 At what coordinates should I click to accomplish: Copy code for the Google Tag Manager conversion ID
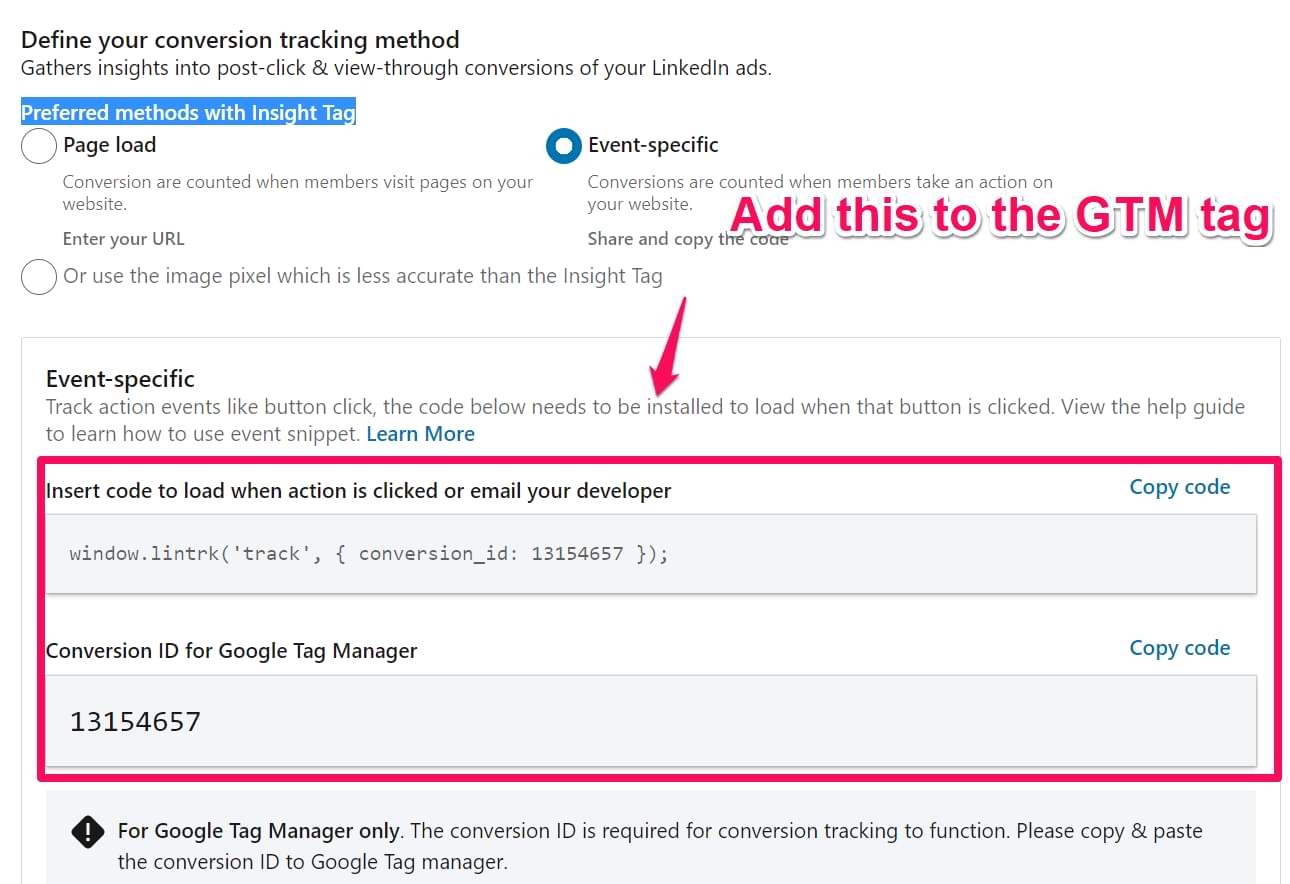coord(1179,648)
